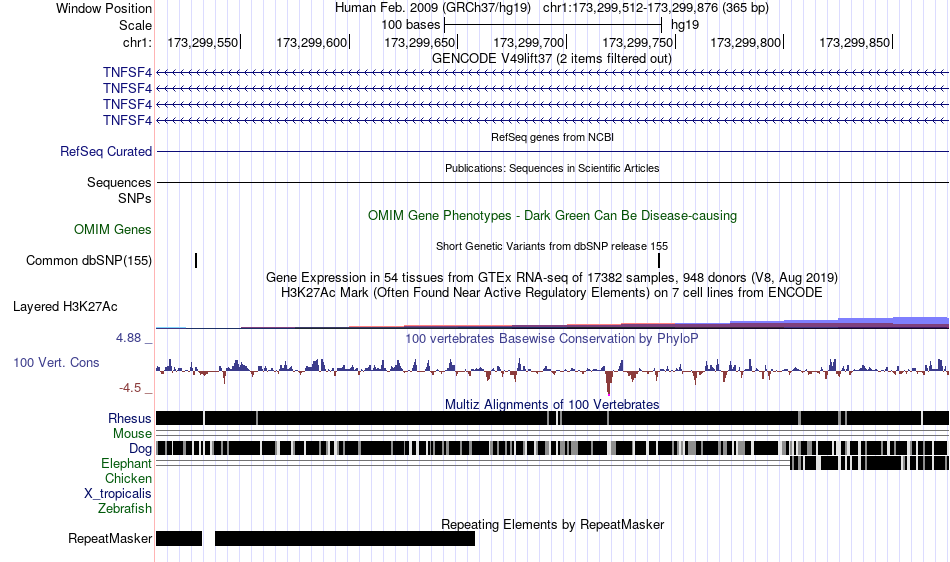Click the Rhesus alignment label

[x=130, y=418]
